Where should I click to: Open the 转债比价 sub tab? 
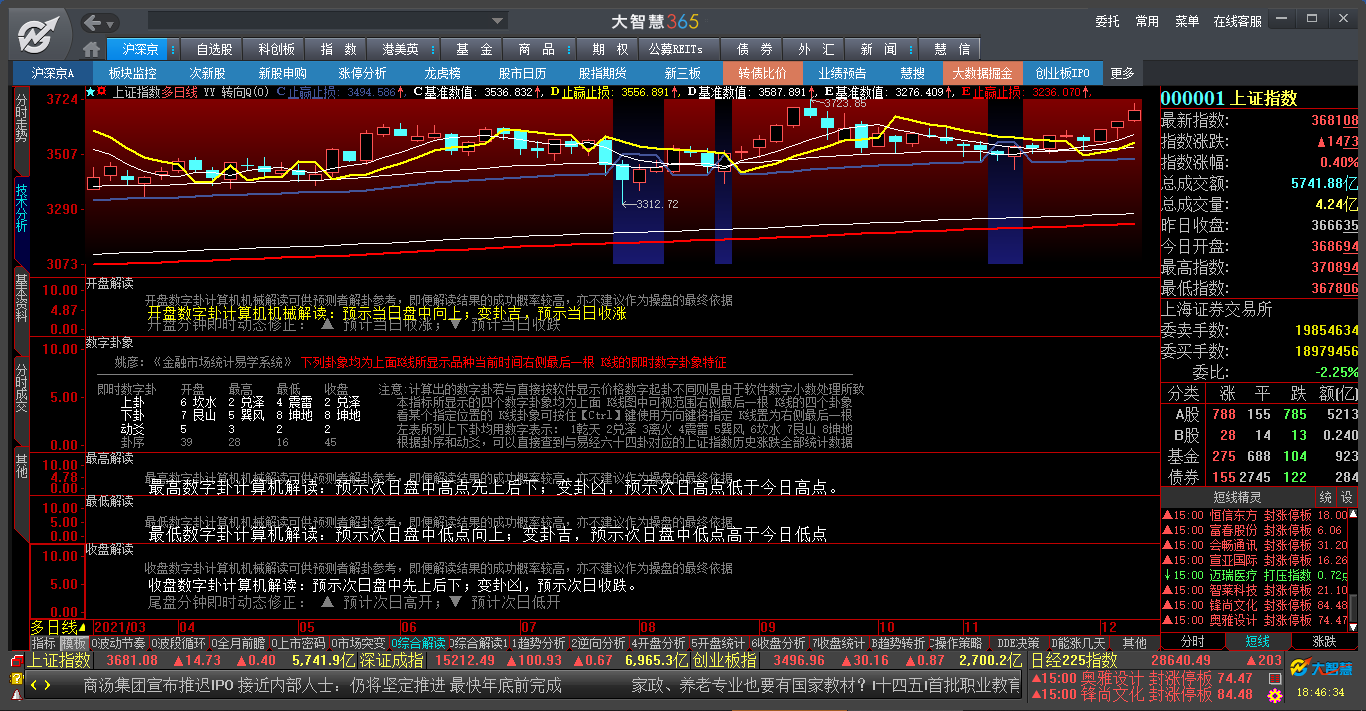pos(763,73)
